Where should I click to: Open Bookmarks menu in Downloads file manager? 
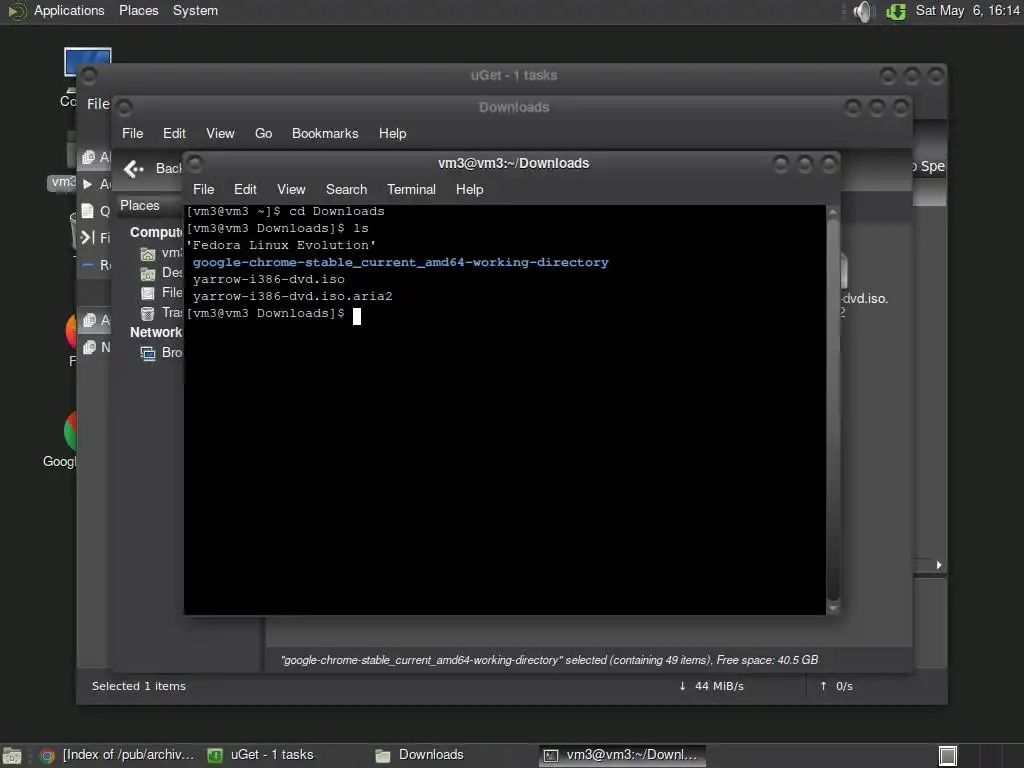click(x=325, y=133)
